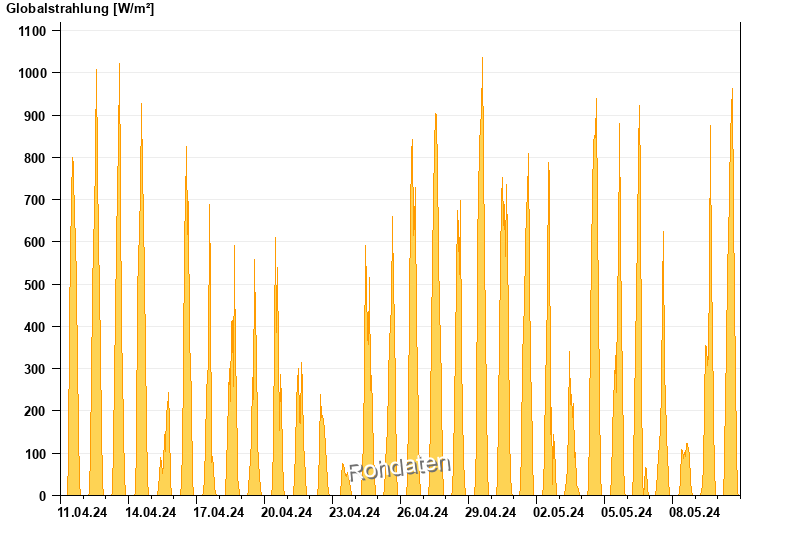
Task: Select the 1100 y-axis label
Action: (x=32, y=31)
